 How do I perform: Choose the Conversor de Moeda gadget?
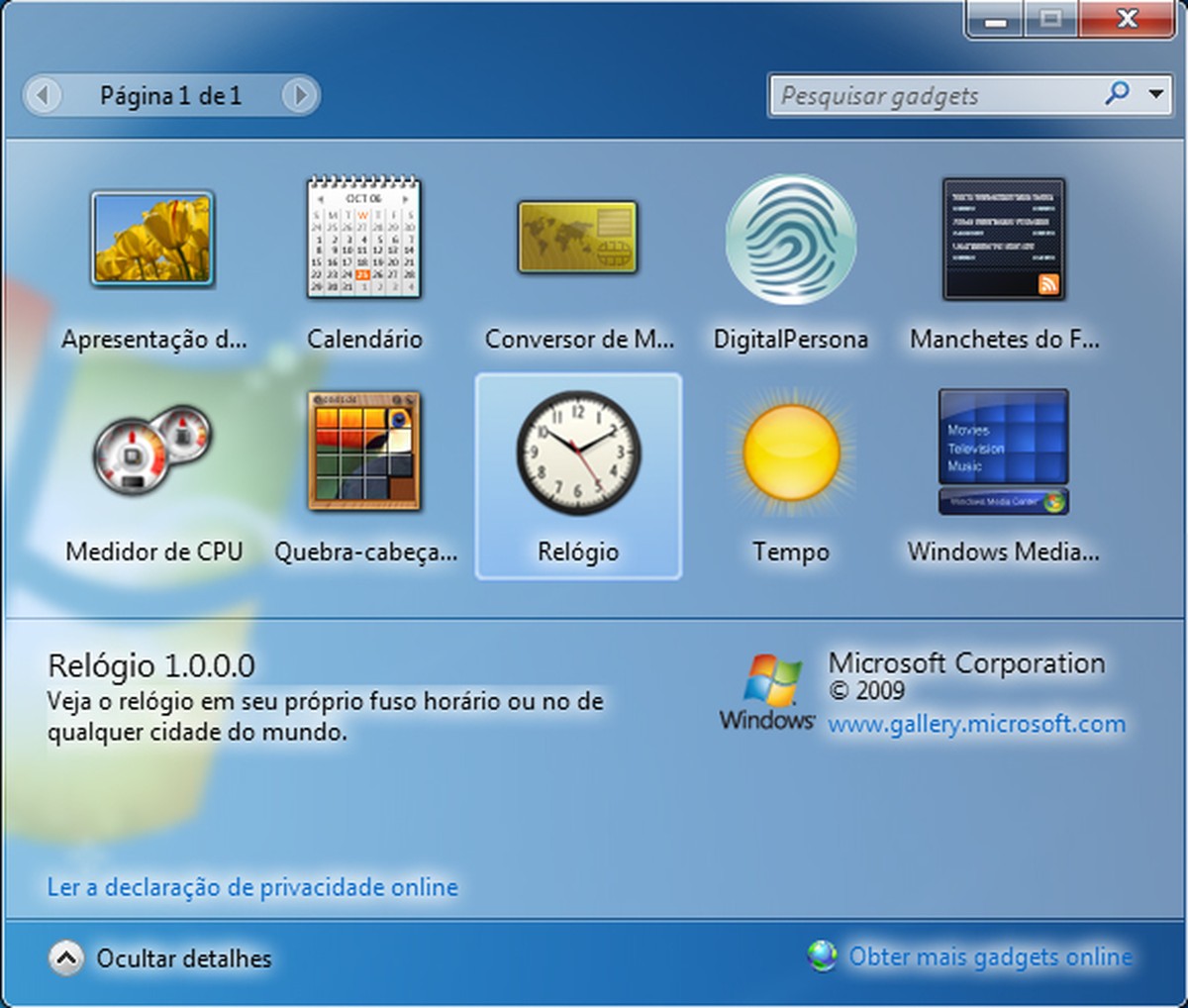point(578,238)
